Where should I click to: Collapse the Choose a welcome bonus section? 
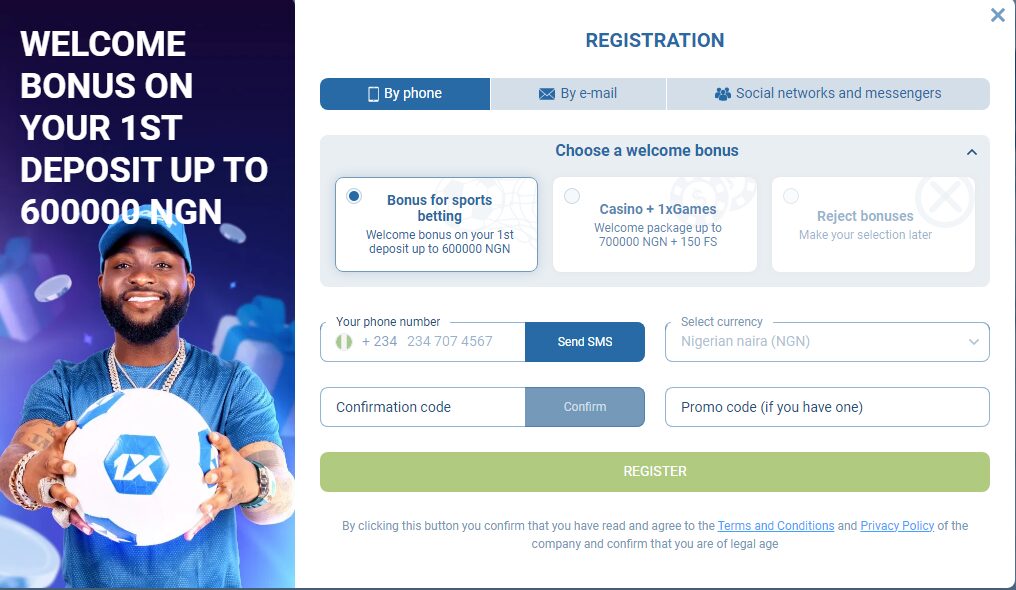(x=971, y=152)
